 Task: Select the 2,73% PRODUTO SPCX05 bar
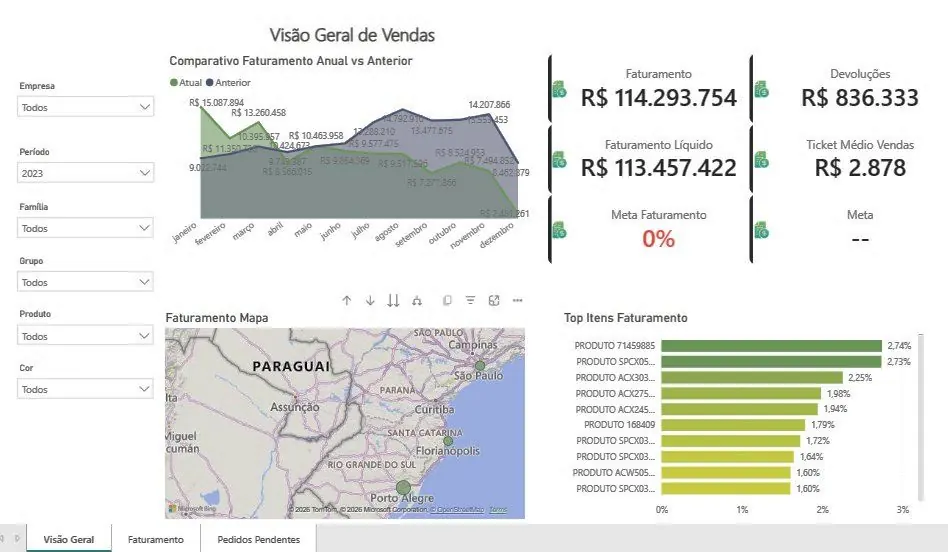(x=771, y=362)
